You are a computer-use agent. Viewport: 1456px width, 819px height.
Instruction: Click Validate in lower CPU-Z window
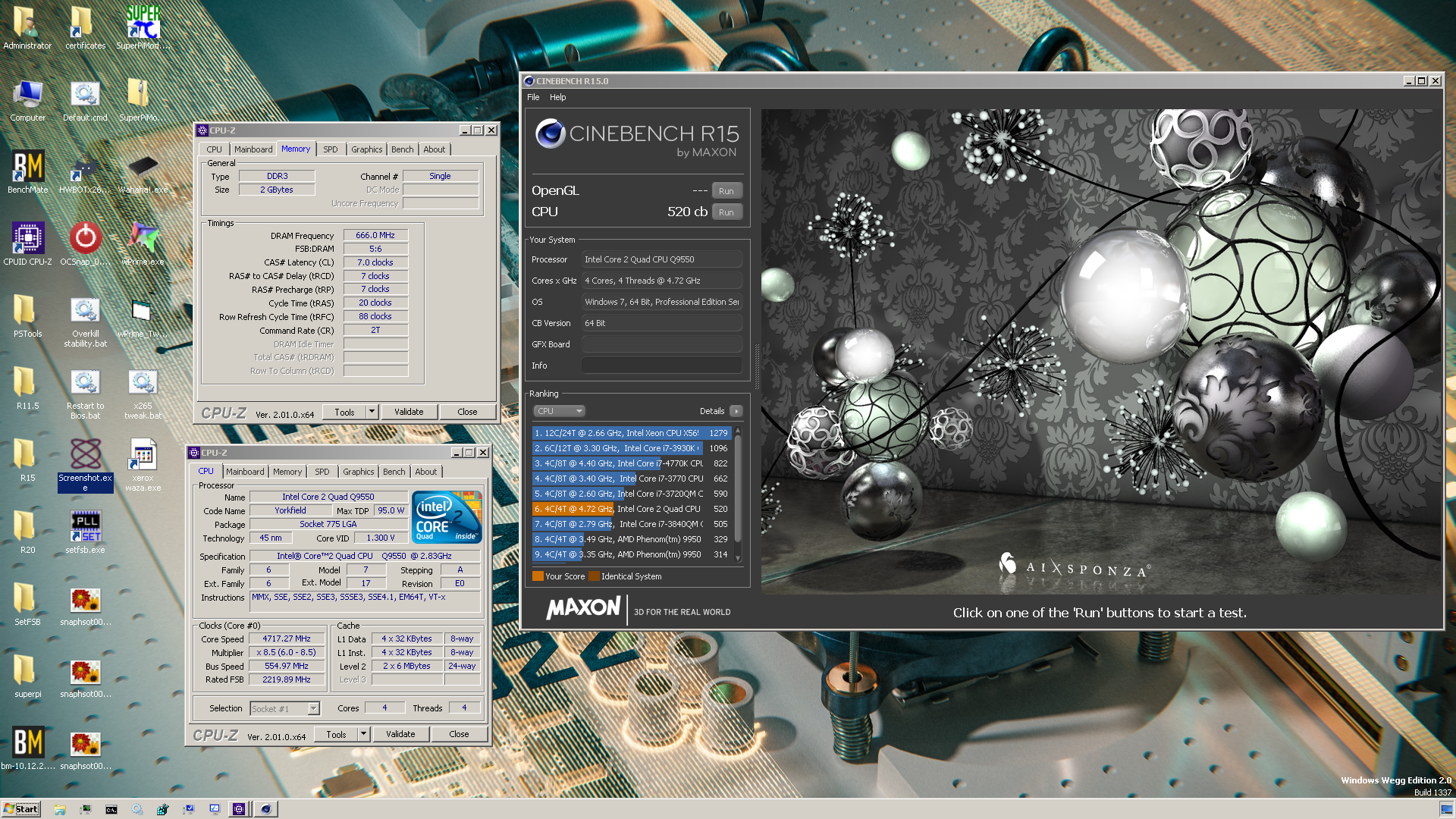pos(400,734)
